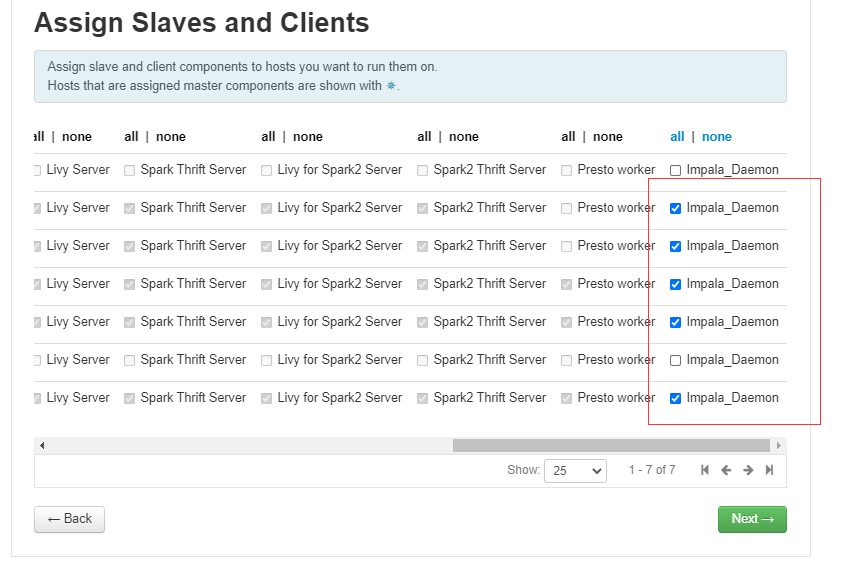The height and width of the screenshot is (567, 856).
Task: Toggle Presto worker in the last host row
Action: click(x=567, y=398)
